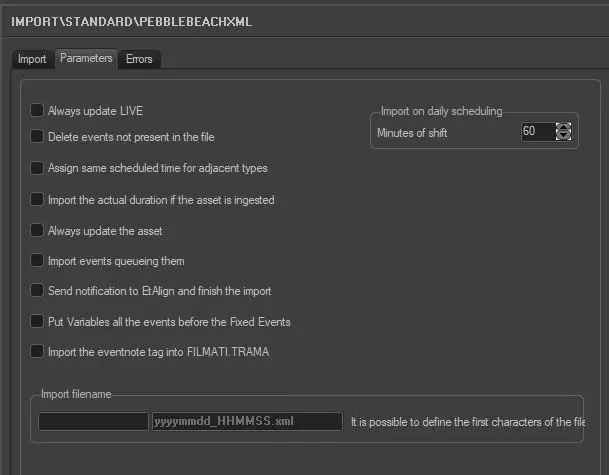Image resolution: width=609 pixels, height=475 pixels.
Task: Click the yyyymmdd_HHMMSS.xml filename field
Action: pyautogui.click(x=246, y=422)
